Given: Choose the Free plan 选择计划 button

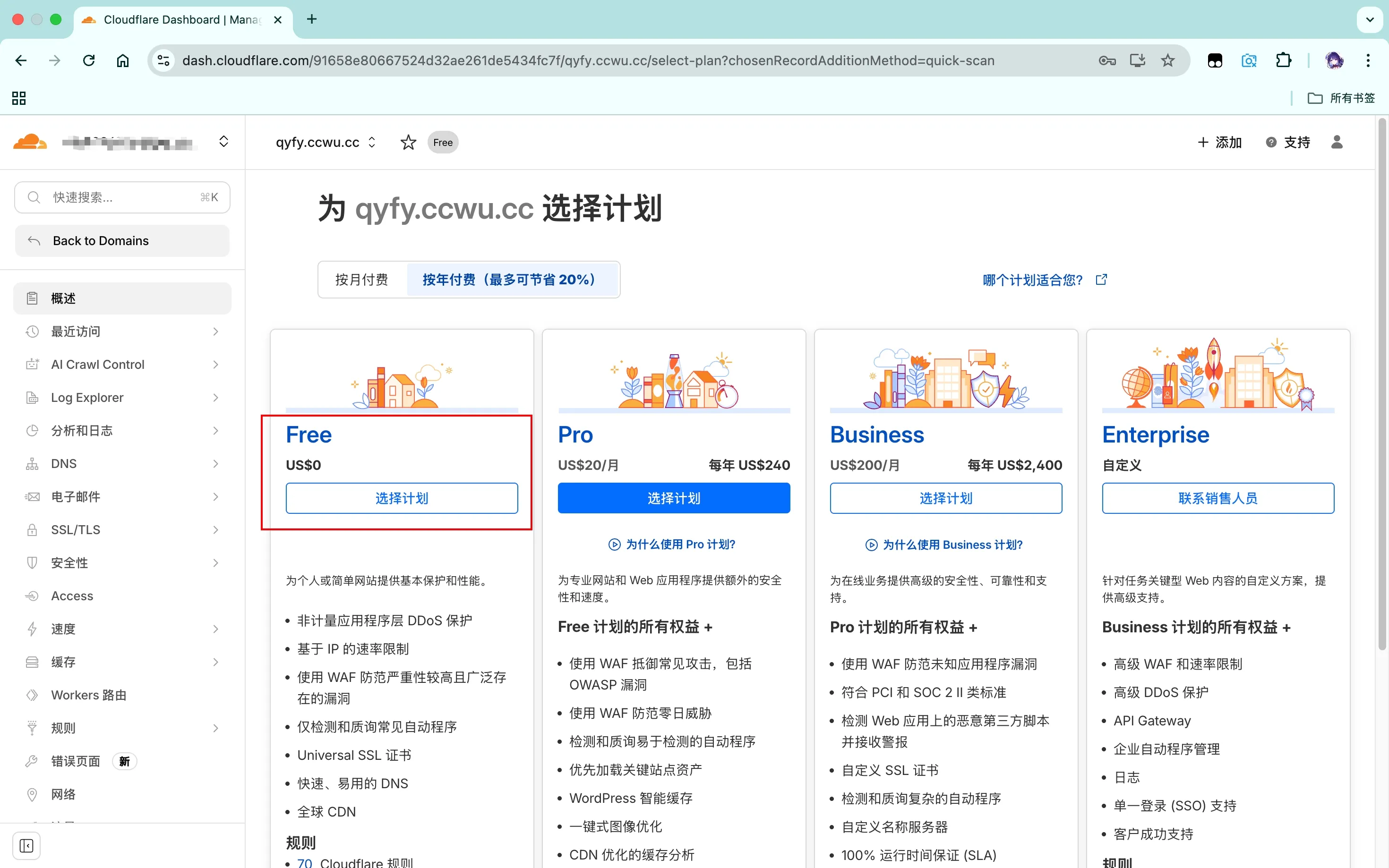Looking at the screenshot, I should coord(402,498).
